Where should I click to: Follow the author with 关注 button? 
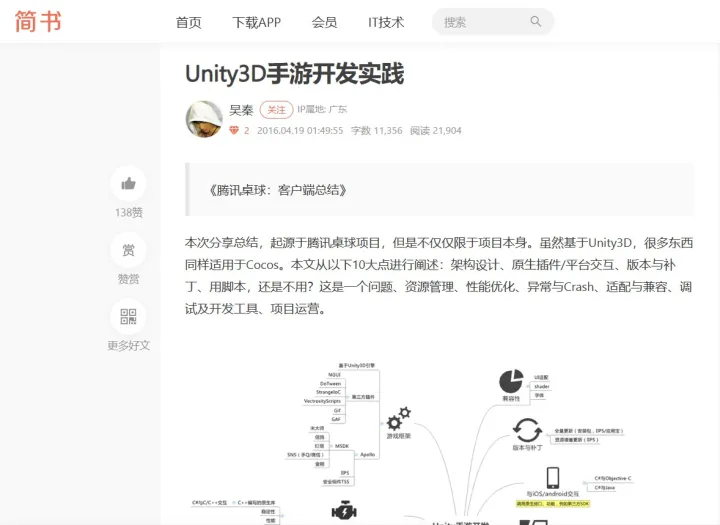[x=276, y=110]
